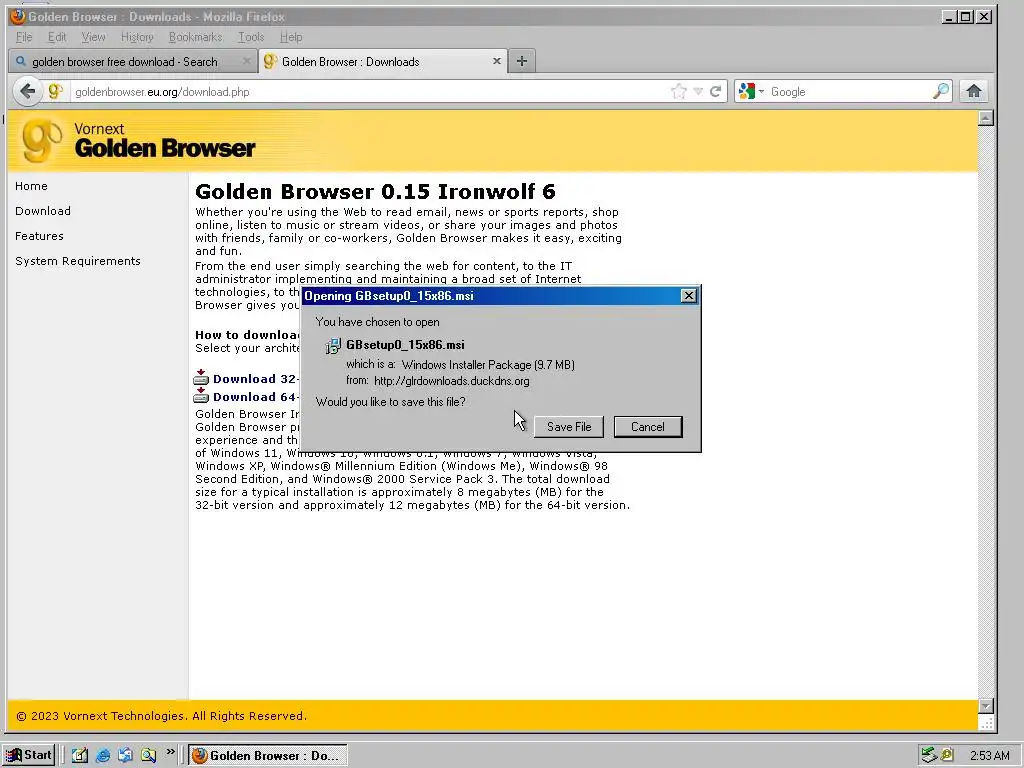Switch to golden browser free download Search tab

pyautogui.click(x=133, y=61)
